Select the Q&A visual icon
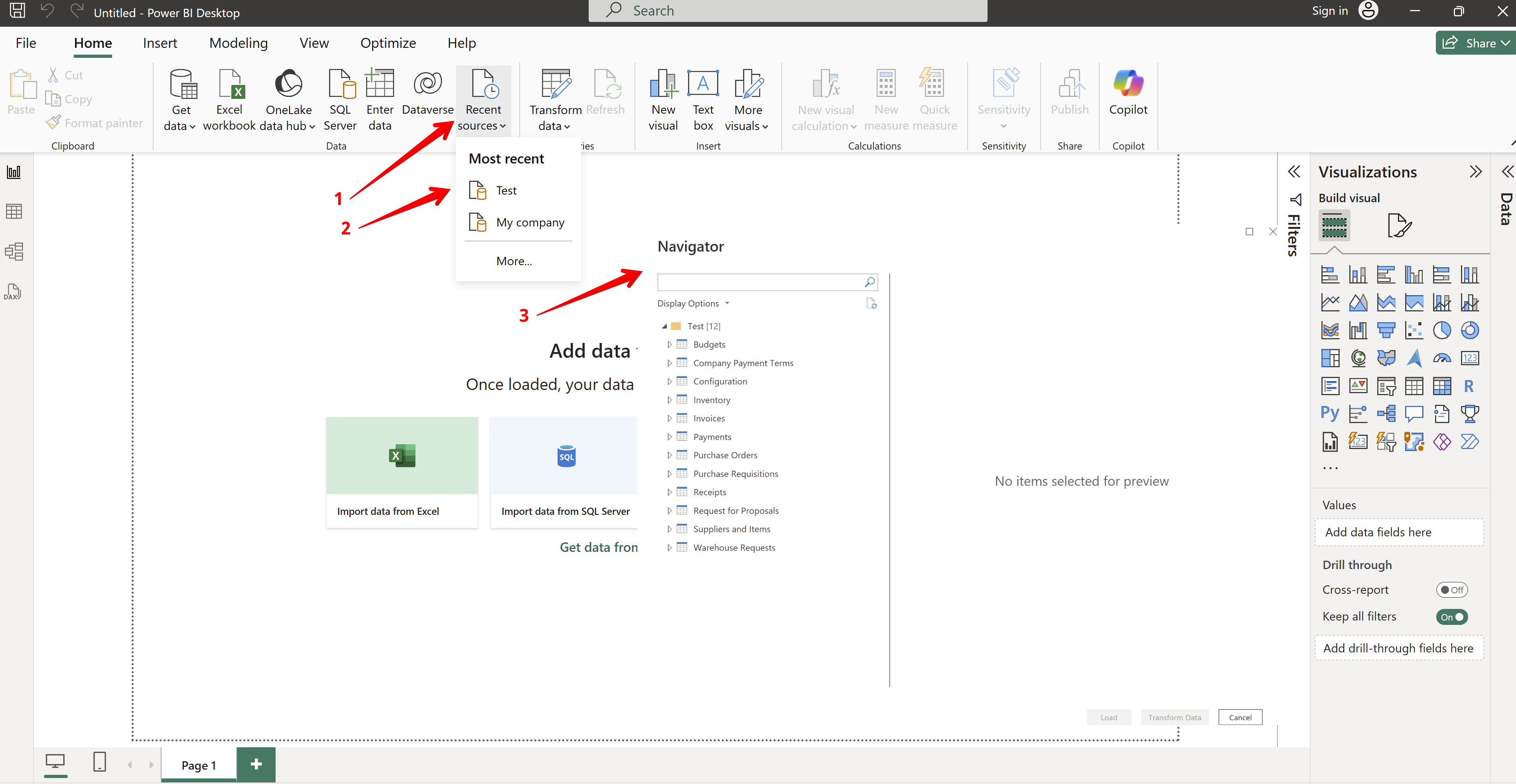Image resolution: width=1516 pixels, height=784 pixels. 1413,414
